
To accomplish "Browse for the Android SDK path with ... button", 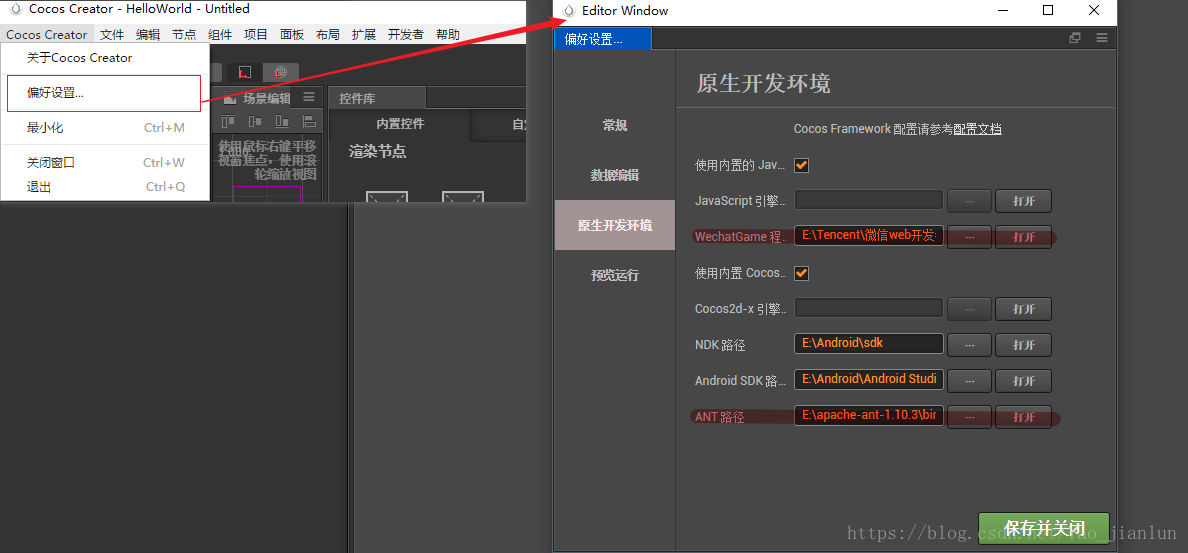I will (x=969, y=380).
